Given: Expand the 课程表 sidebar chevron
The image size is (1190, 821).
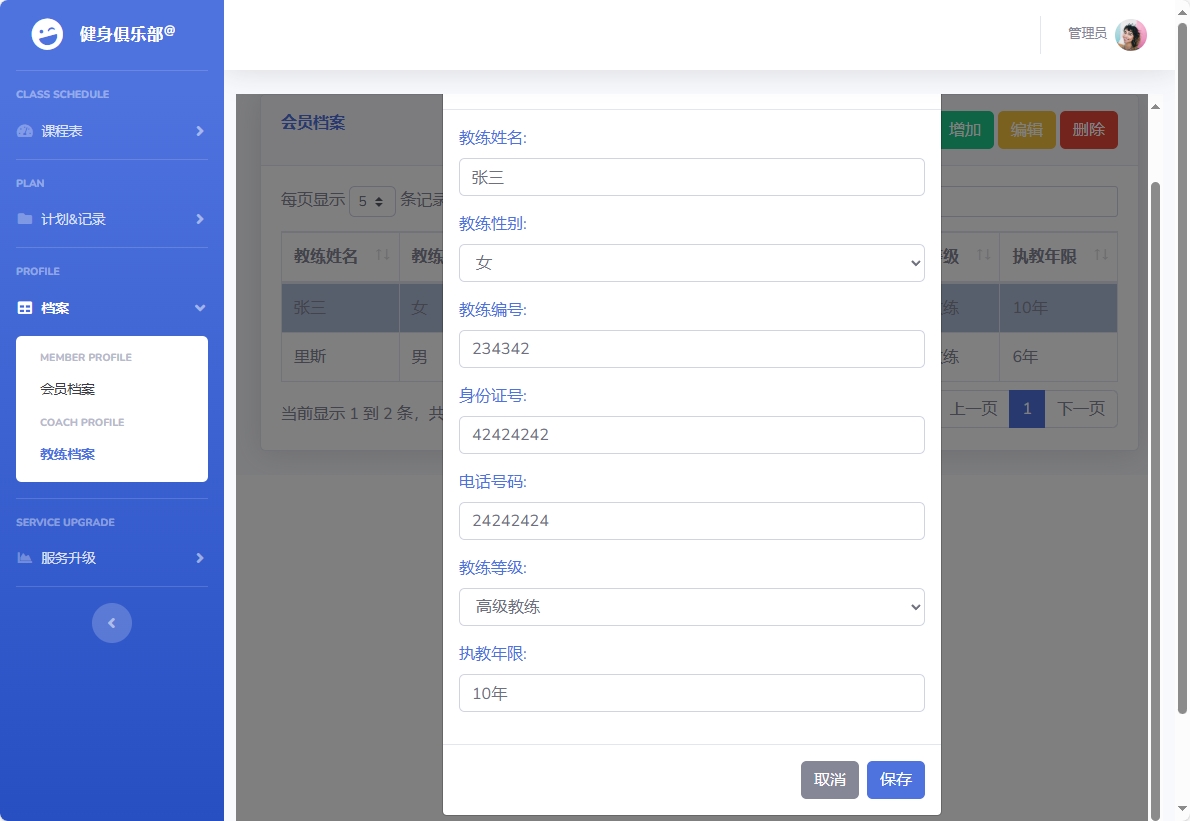Looking at the screenshot, I should (x=198, y=131).
